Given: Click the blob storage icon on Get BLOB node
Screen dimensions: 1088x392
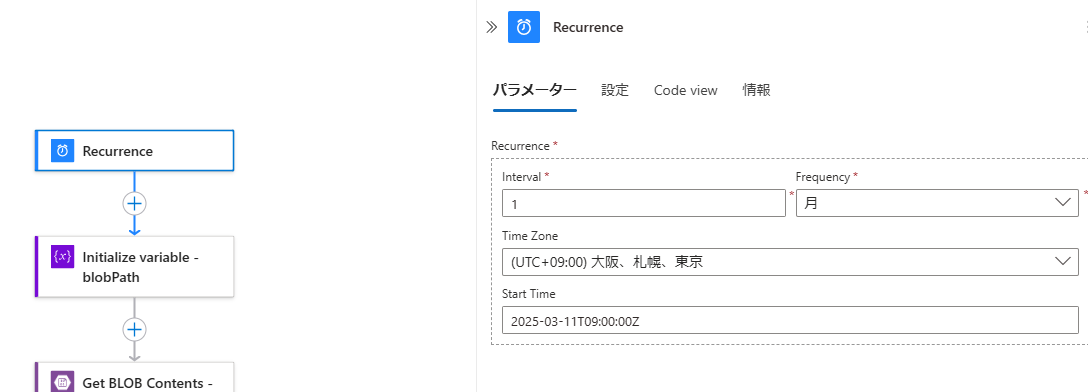Looking at the screenshot, I should tap(62, 382).
